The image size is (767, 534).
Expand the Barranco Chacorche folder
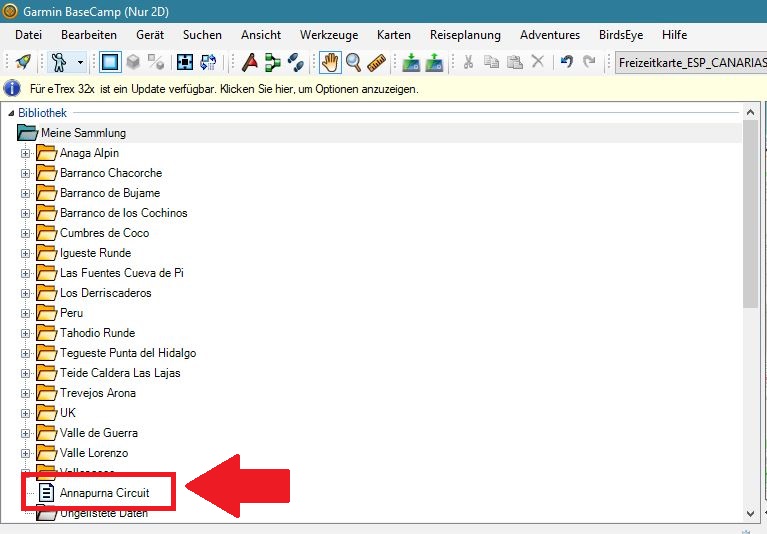[x=25, y=174]
